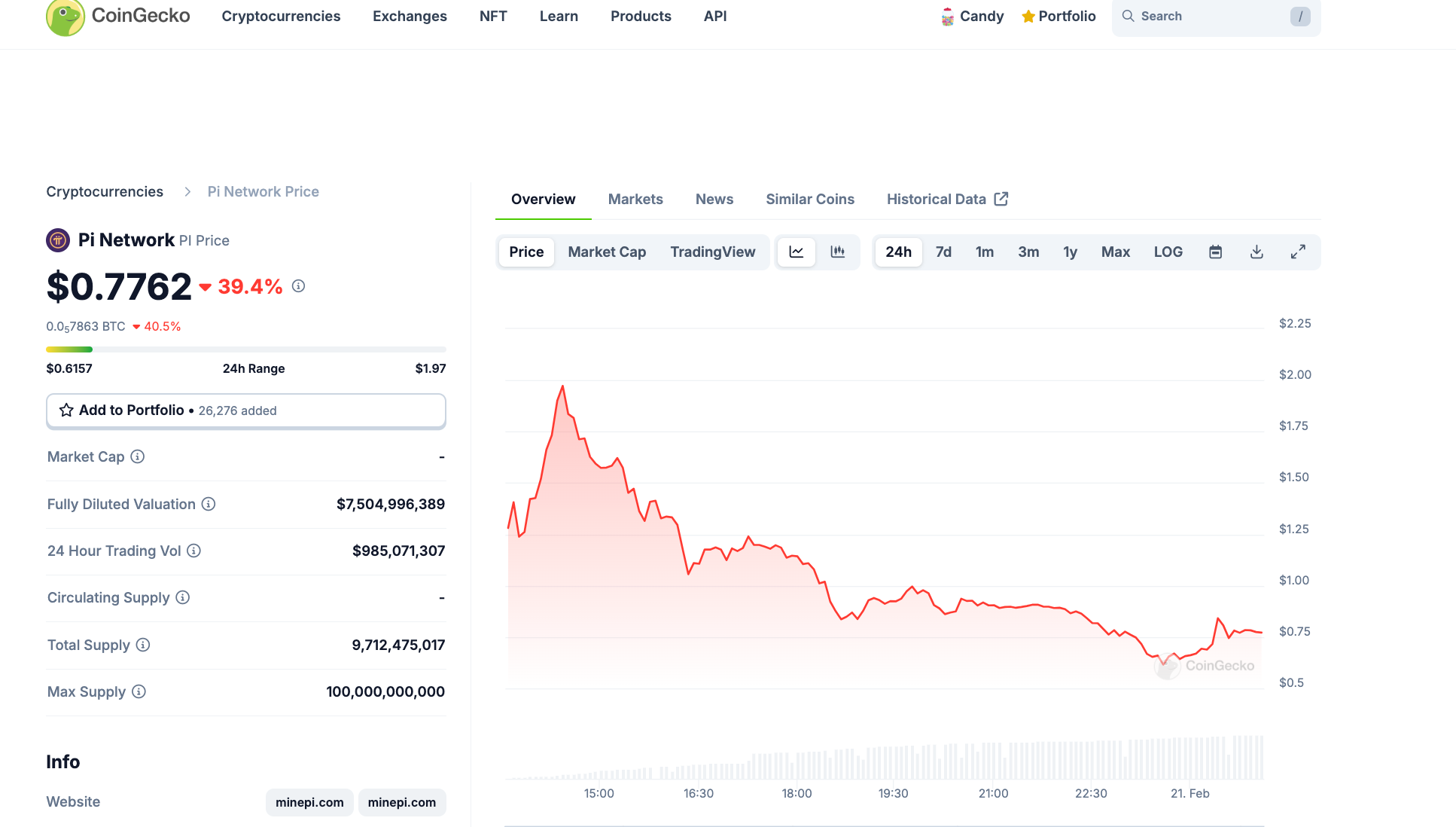Viewport: 1456px width, 827px height.
Task: Click the $0.7762 price text
Action: click(x=119, y=287)
